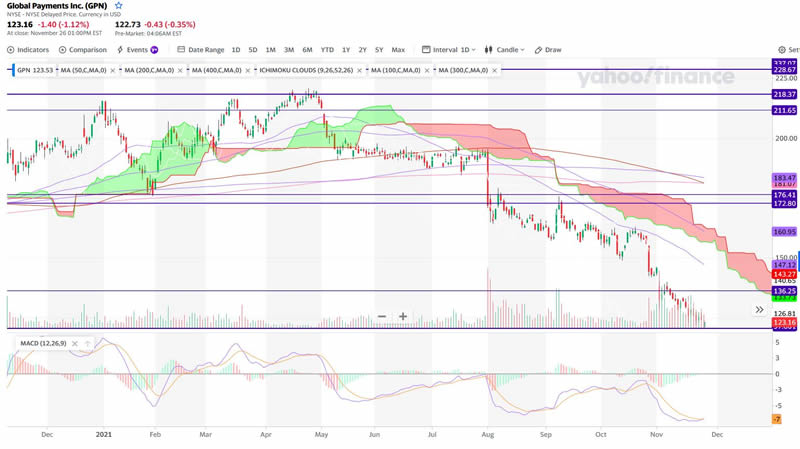Select the 1Y range
This screenshot has height=449, width=800.
click(x=346, y=49)
